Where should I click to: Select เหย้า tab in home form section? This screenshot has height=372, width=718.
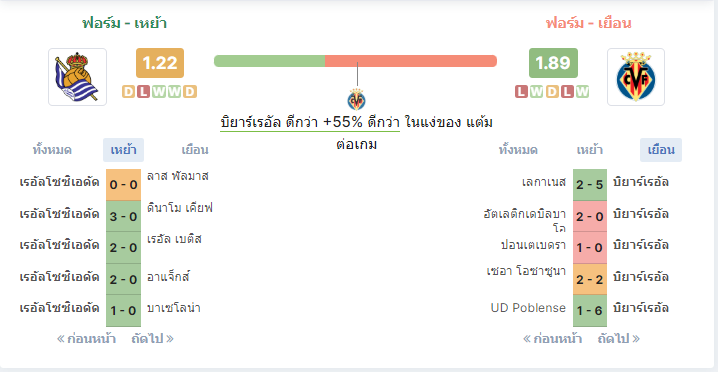(x=124, y=150)
